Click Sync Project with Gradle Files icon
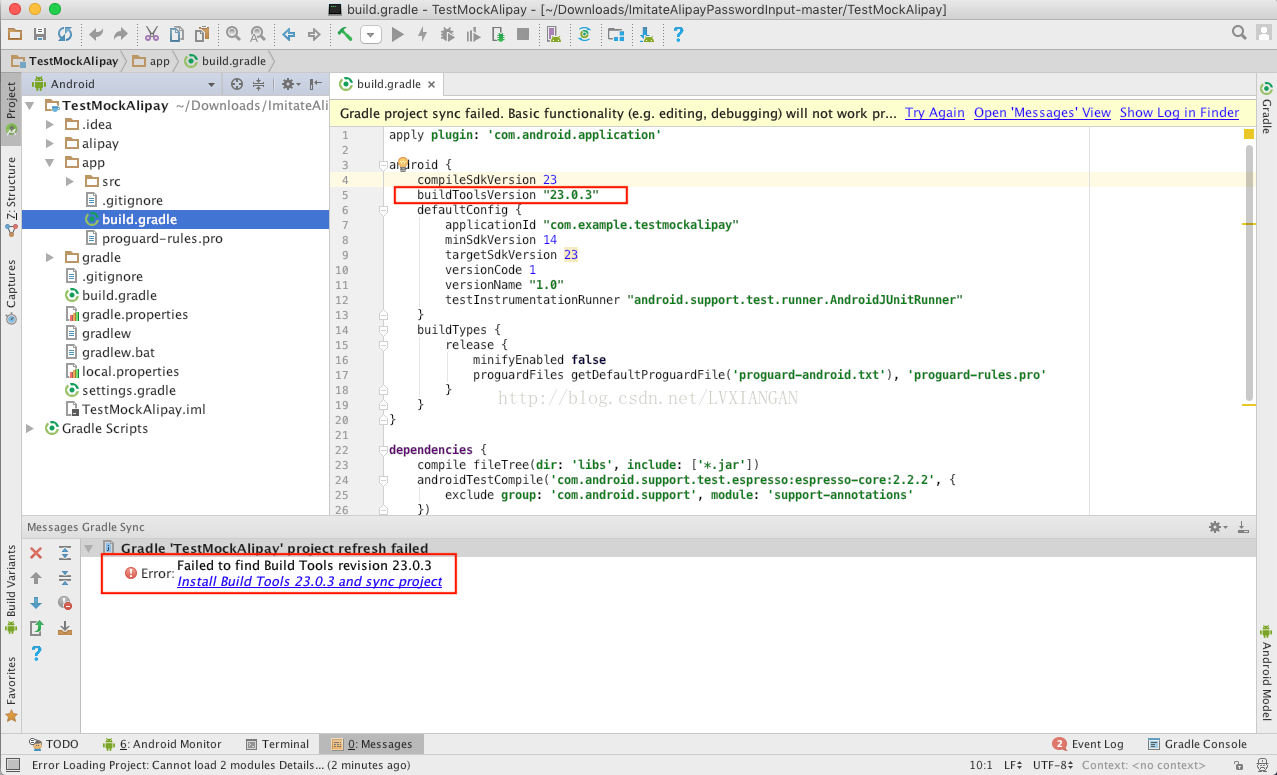 pos(585,34)
